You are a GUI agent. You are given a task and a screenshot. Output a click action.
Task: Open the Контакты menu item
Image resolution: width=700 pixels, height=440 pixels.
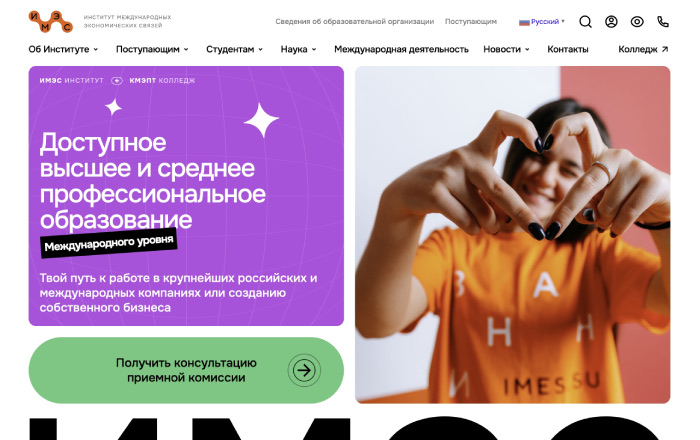(x=568, y=49)
